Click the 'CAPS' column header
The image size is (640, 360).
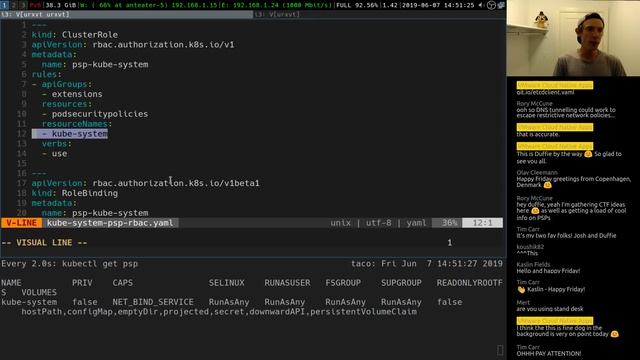pyautogui.click(x=122, y=283)
